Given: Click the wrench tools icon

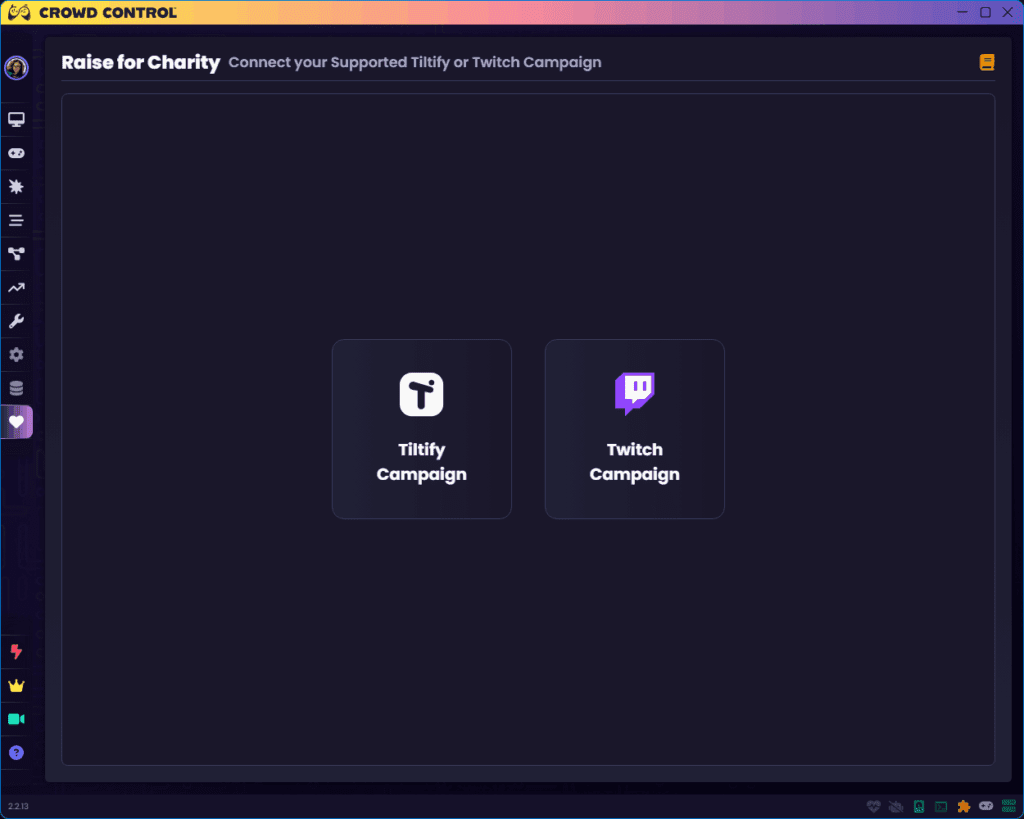Looking at the screenshot, I should (16, 321).
